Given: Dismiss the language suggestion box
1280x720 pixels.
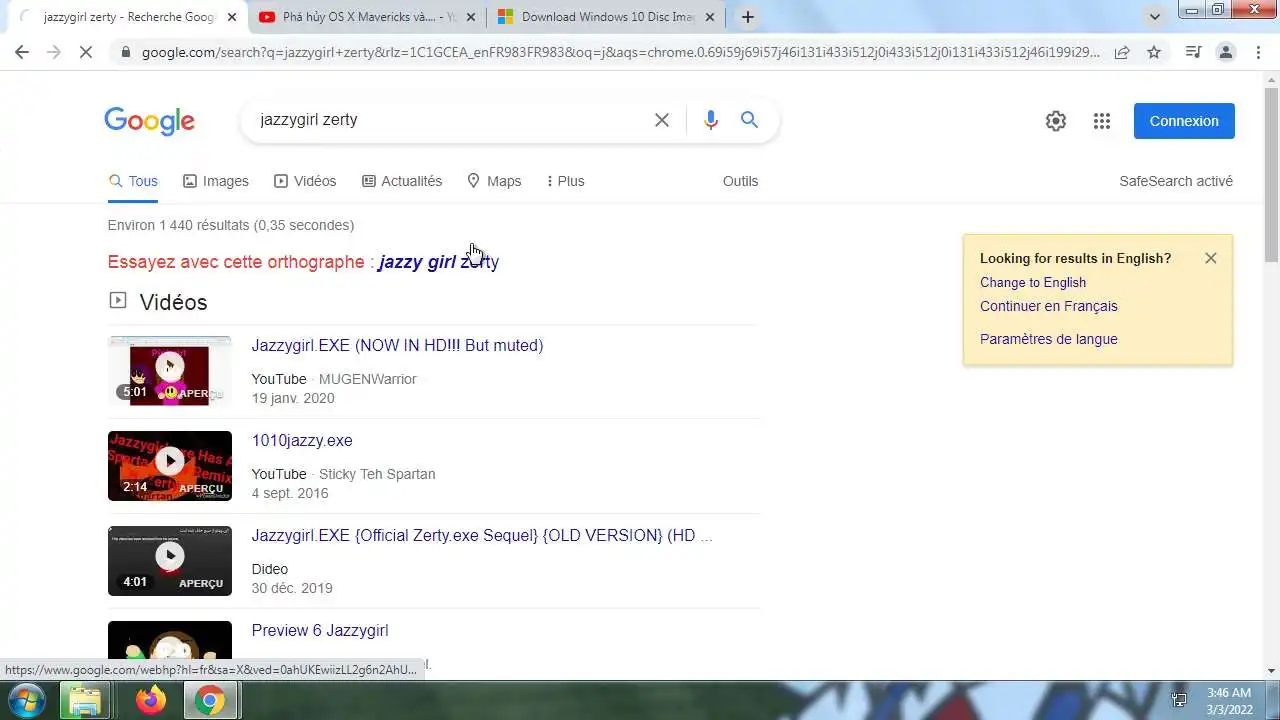Looking at the screenshot, I should coord(1211,258).
